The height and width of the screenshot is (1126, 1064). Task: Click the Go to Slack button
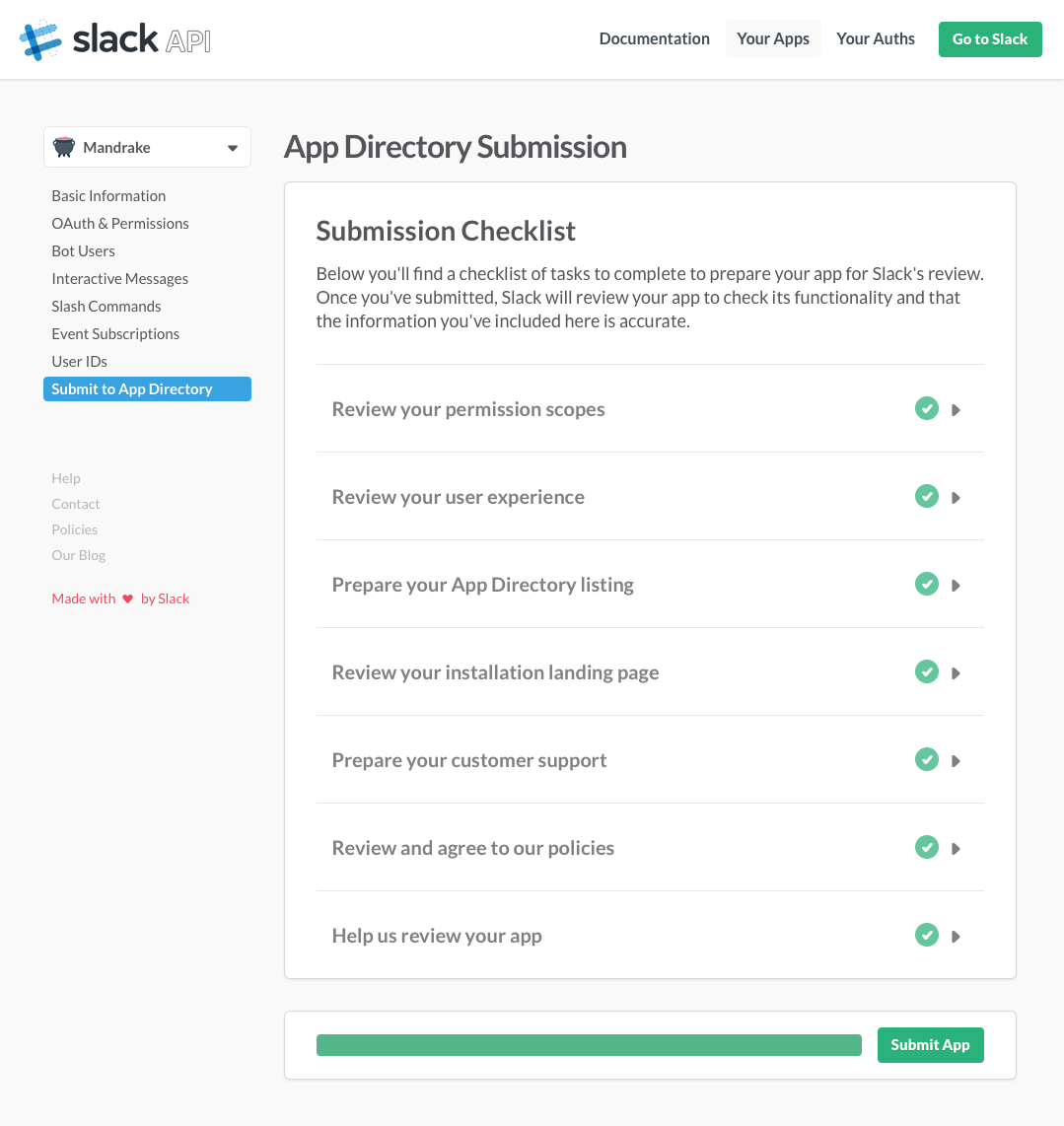point(990,39)
